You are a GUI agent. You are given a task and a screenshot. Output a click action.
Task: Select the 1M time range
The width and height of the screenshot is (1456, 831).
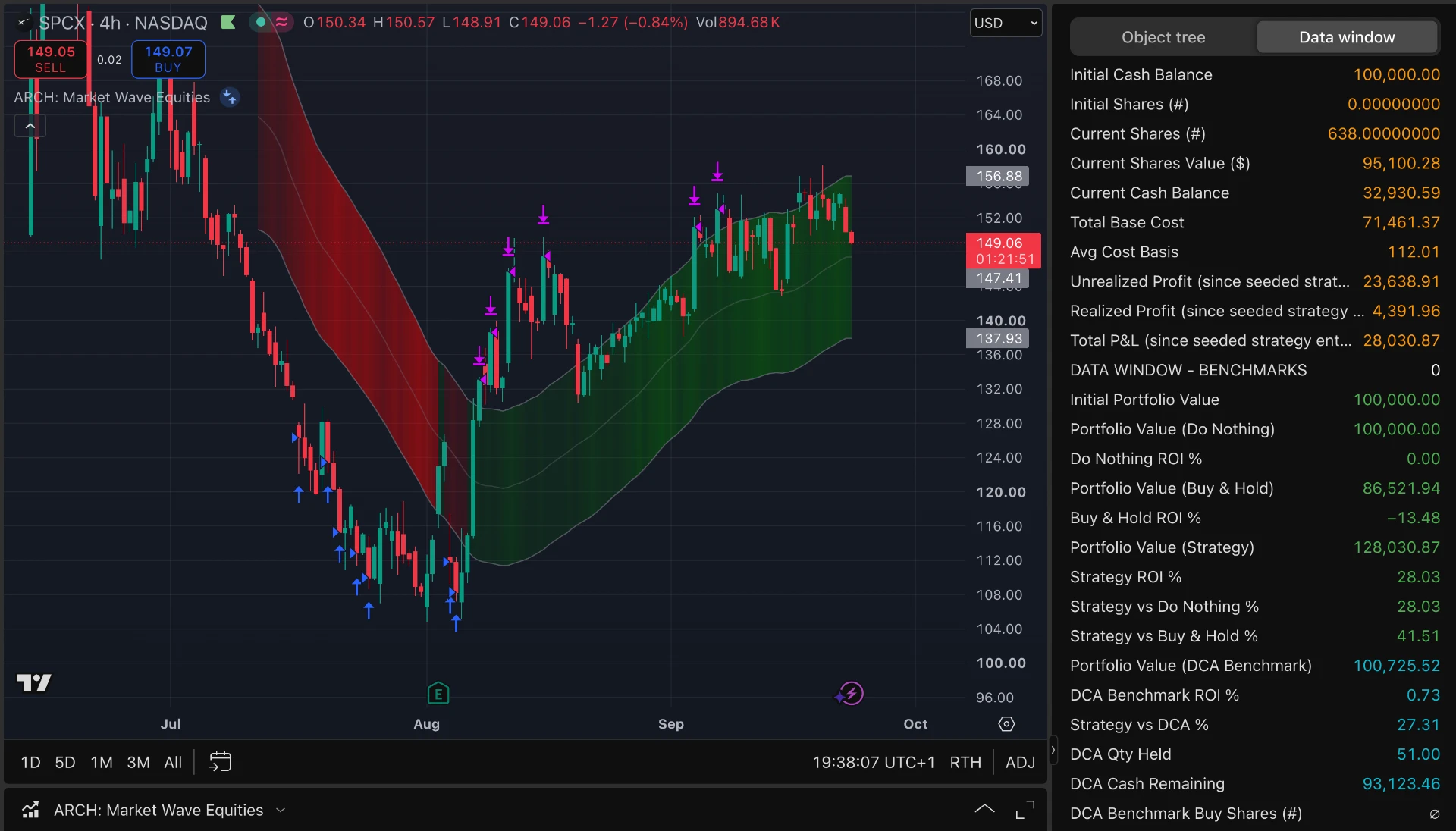click(102, 762)
